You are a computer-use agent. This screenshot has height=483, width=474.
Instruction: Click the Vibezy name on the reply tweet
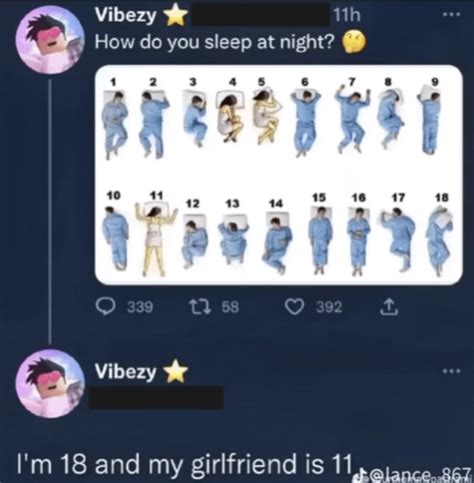click(x=125, y=372)
